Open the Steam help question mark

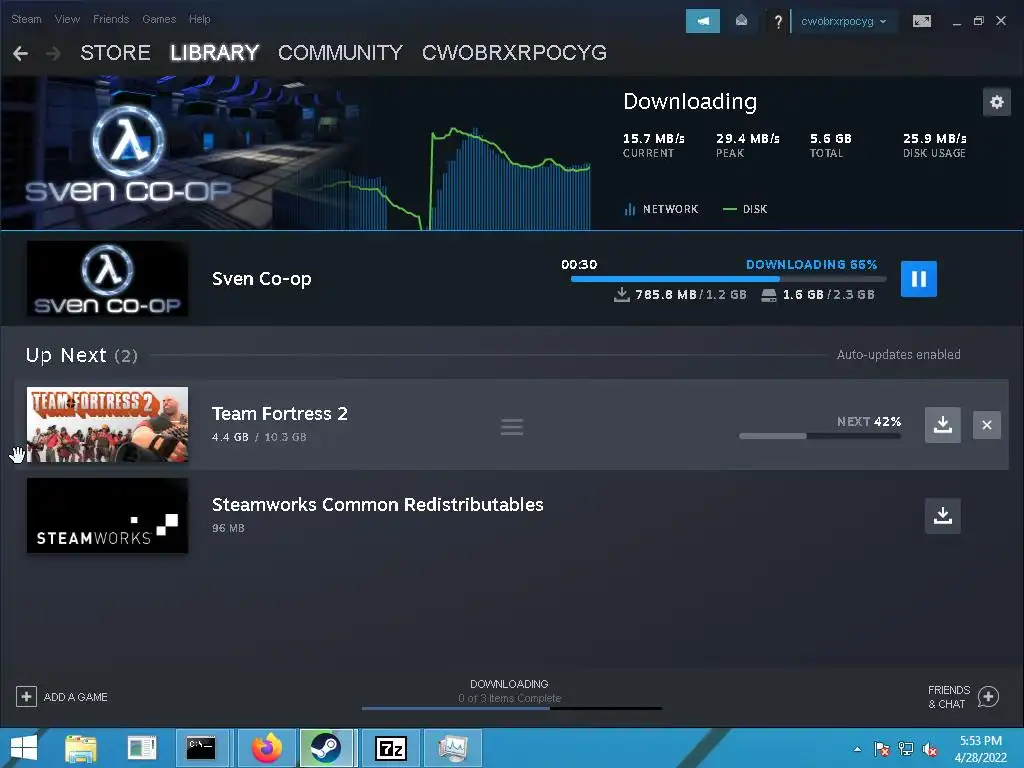(x=777, y=22)
